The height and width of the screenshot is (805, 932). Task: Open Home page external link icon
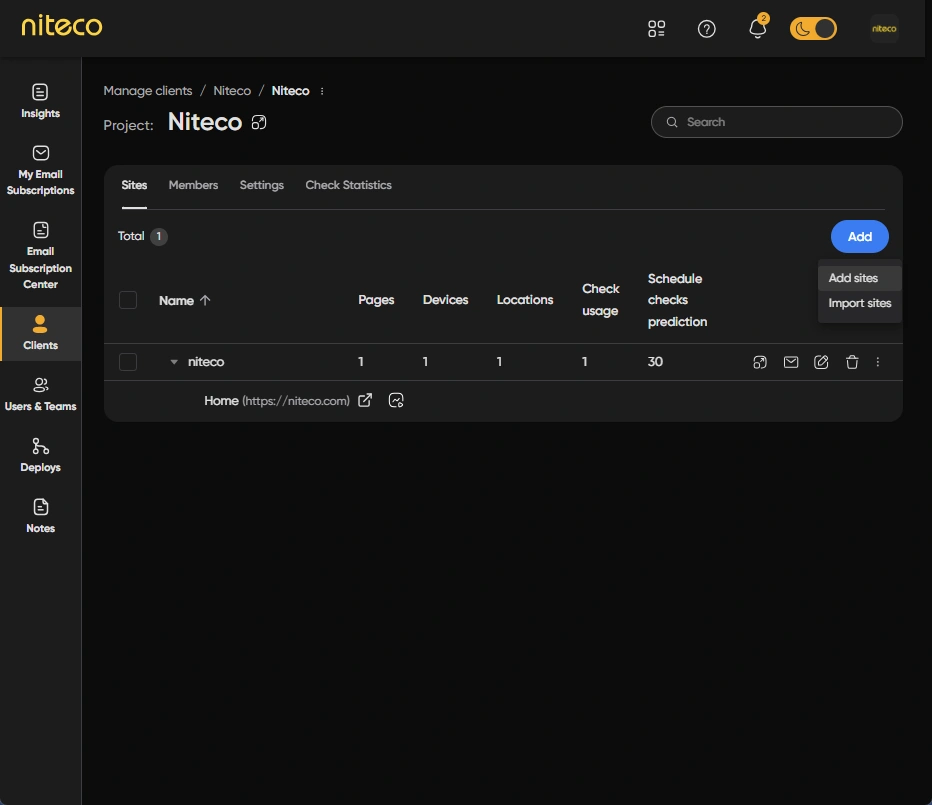pos(365,401)
